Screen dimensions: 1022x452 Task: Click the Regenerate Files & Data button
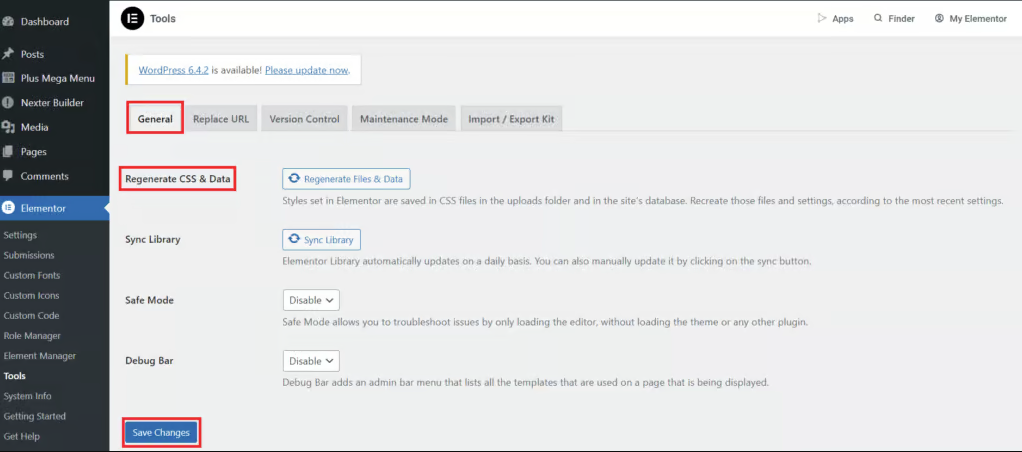(x=346, y=179)
